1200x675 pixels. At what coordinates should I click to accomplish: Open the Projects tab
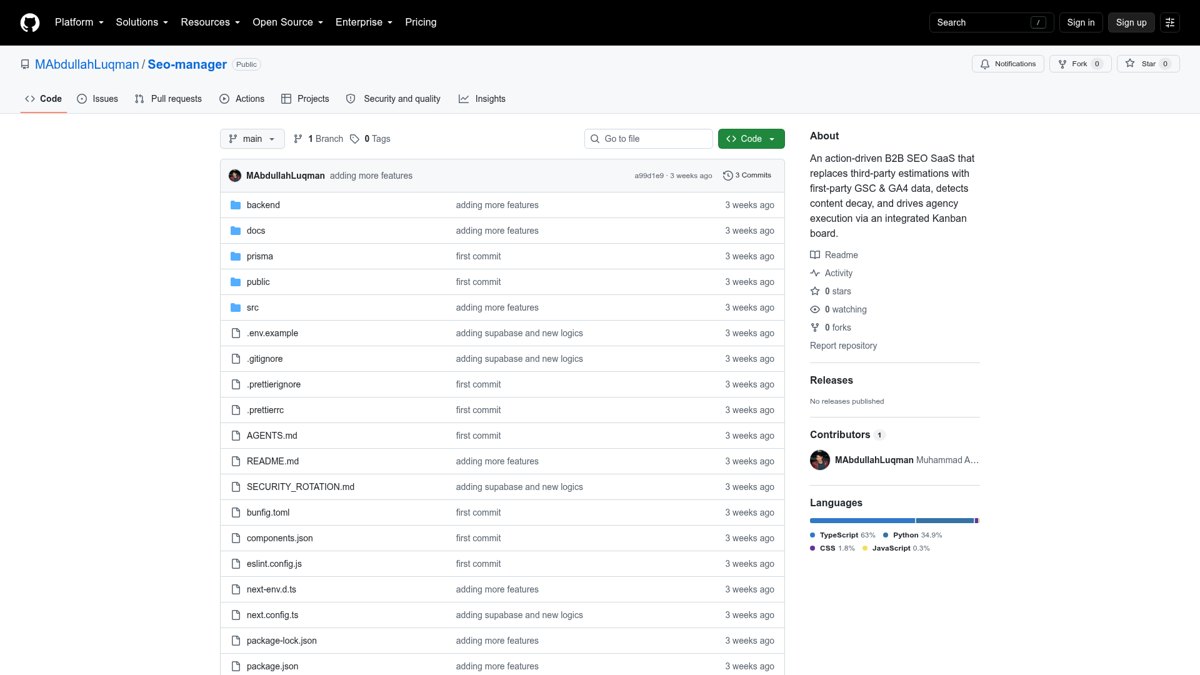305,99
